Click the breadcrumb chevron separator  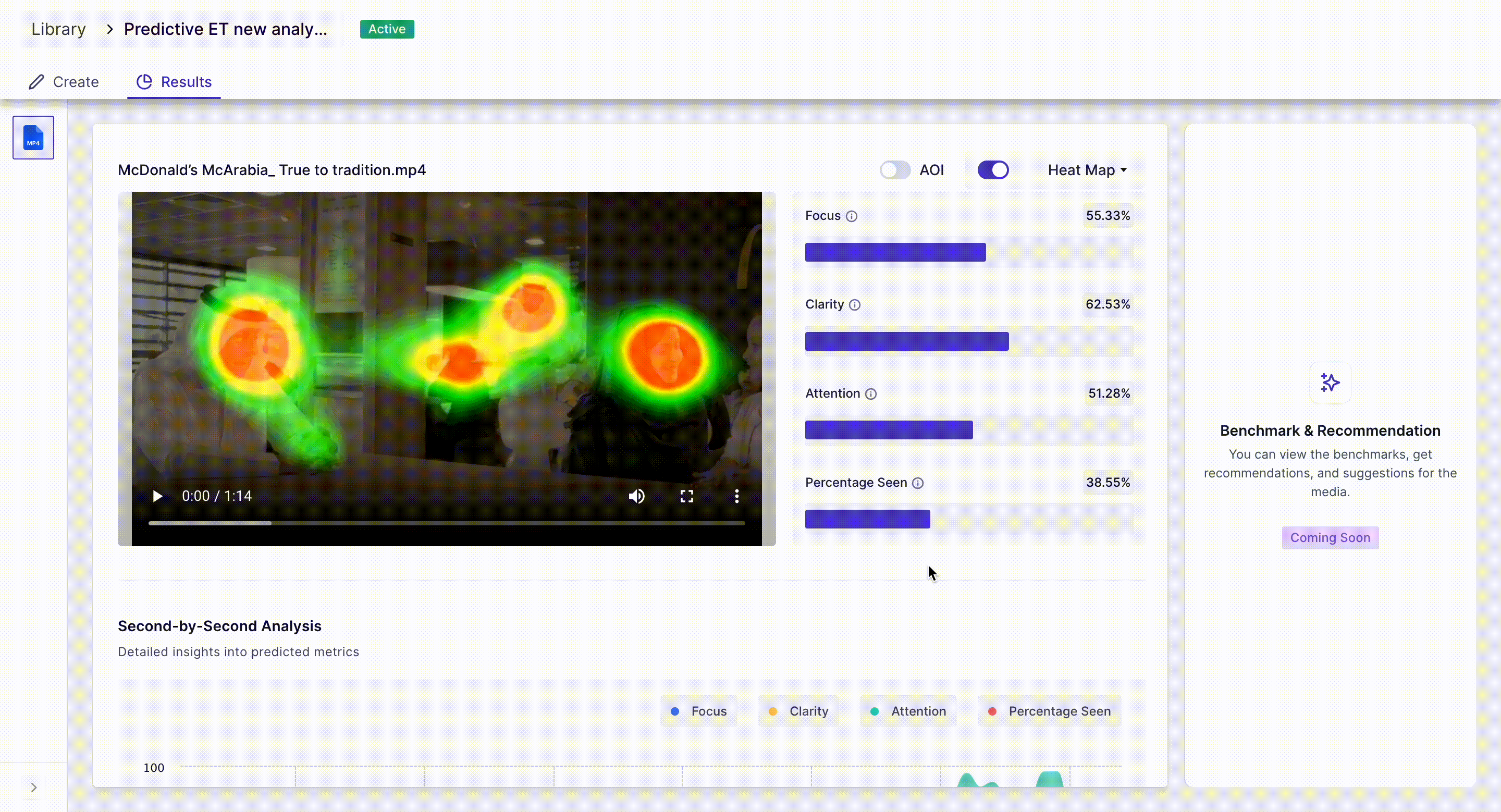click(x=109, y=29)
